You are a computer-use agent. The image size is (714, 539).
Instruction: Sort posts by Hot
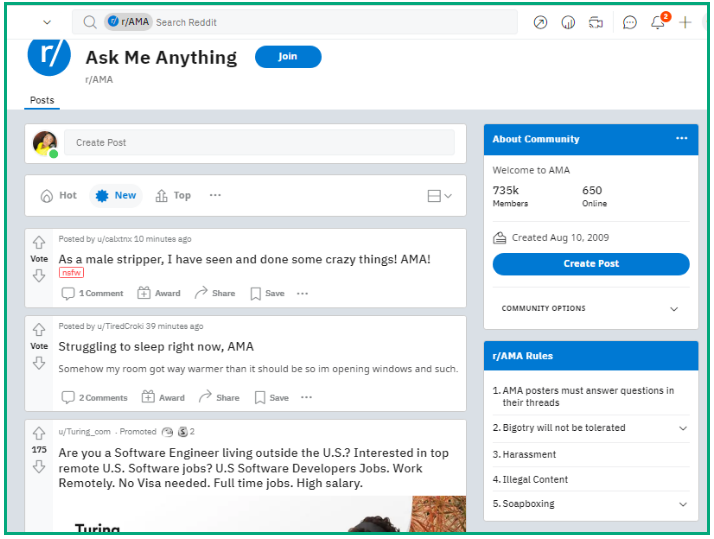pos(59,196)
